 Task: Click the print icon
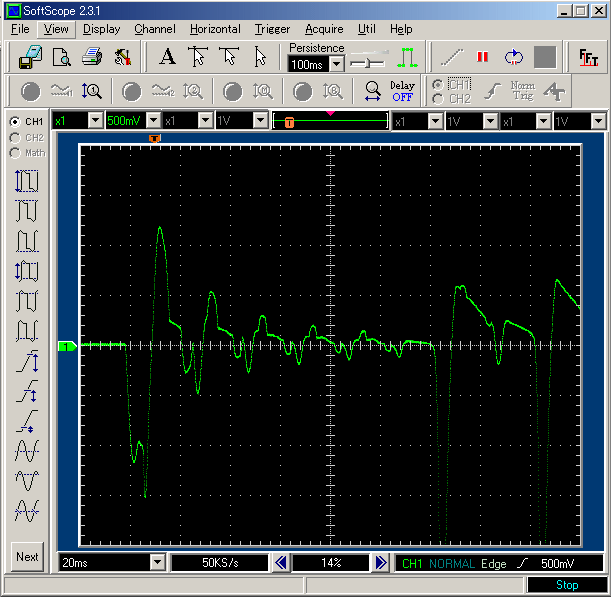pos(92,57)
